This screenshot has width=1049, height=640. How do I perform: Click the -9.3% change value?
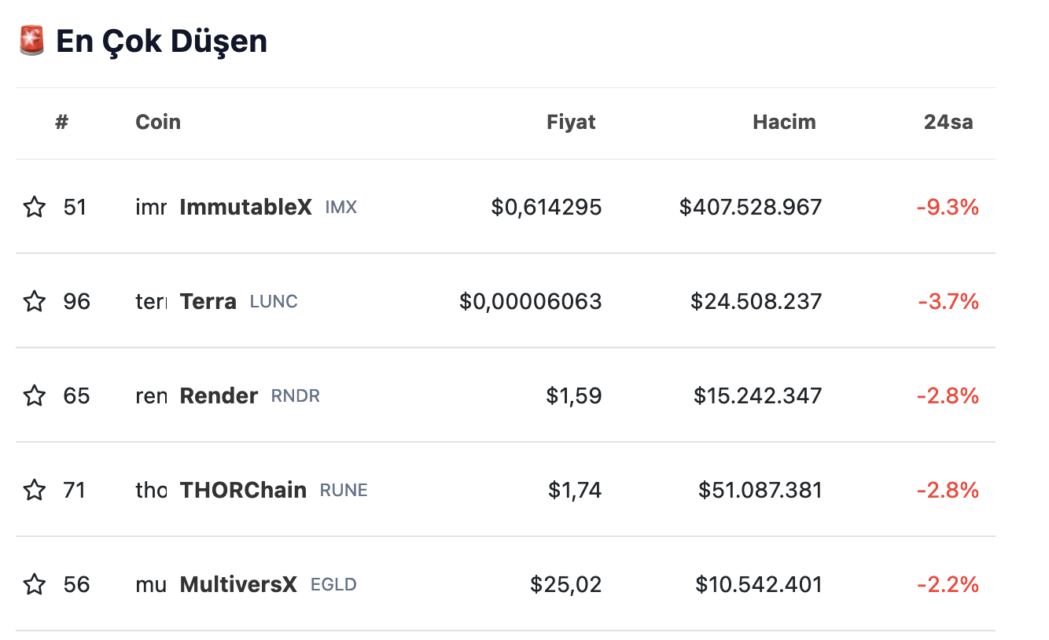point(947,207)
